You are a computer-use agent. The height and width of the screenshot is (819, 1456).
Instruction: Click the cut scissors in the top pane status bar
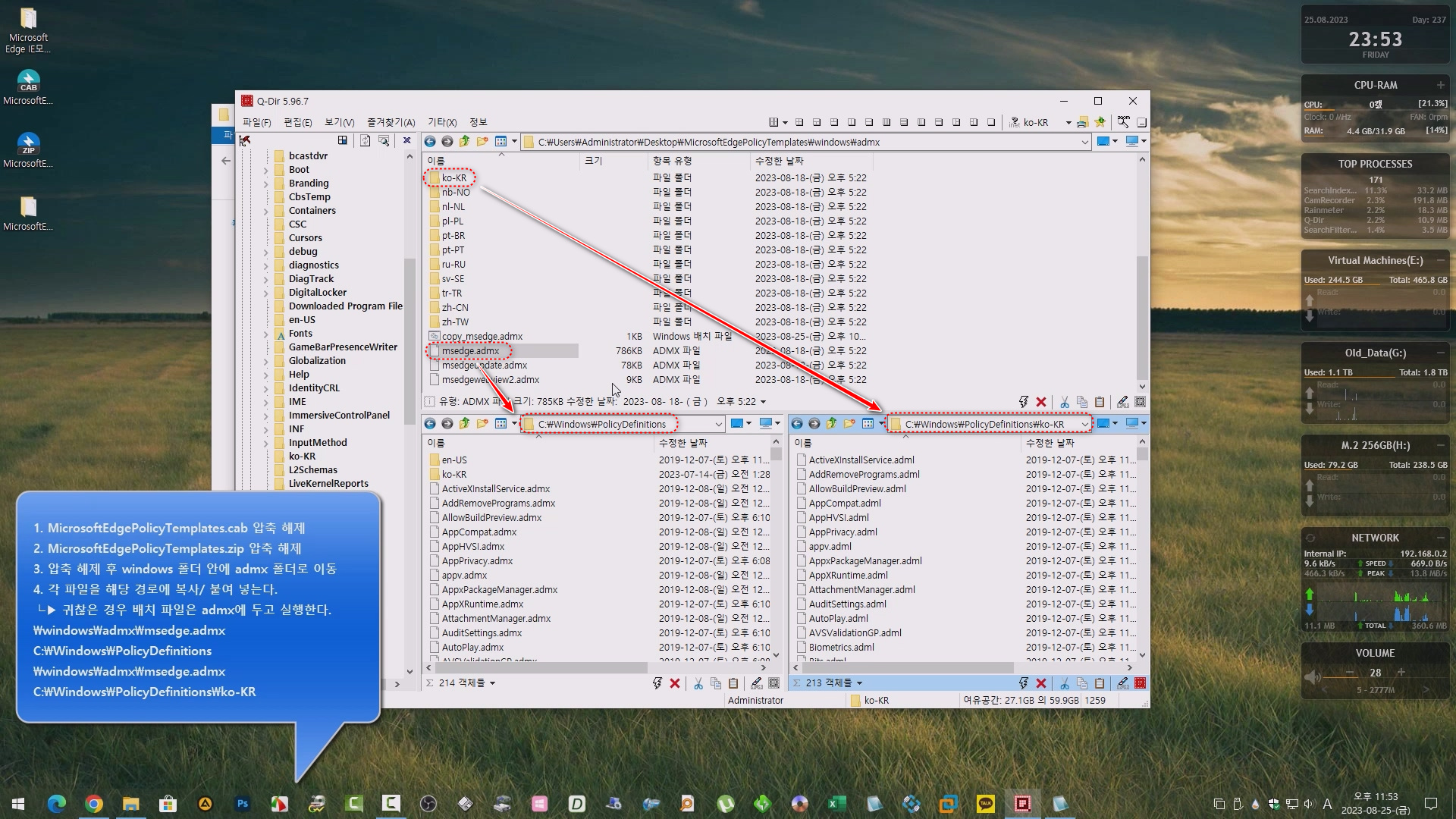pyautogui.click(x=1065, y=402)
